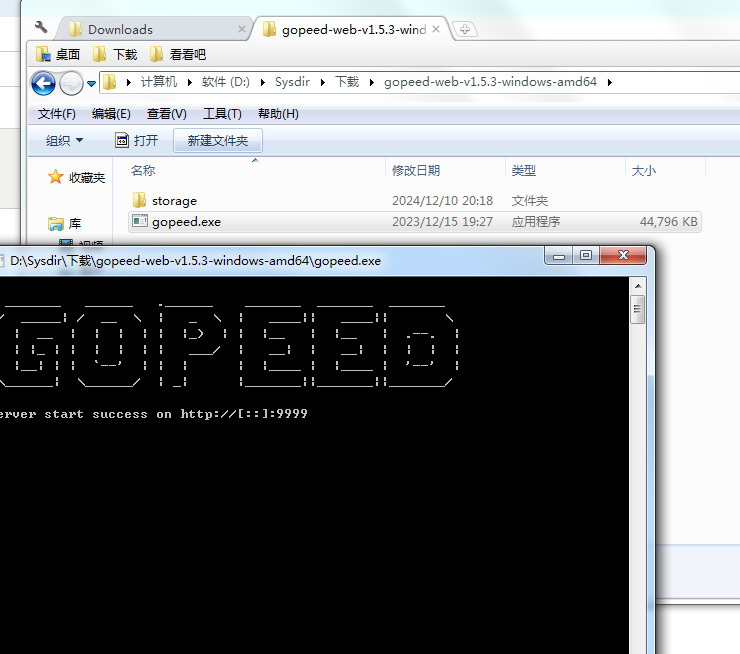Open the 文件(F) menu
The width and height of the screenshot is (740, 654).
[x=57, y=114]
